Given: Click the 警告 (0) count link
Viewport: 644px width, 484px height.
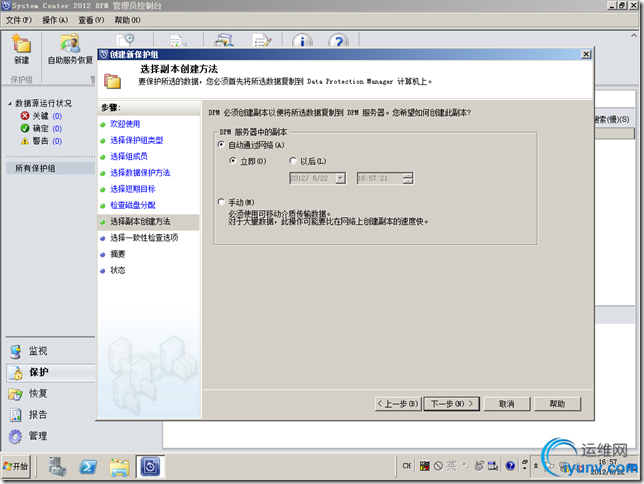Looking at the screenshot, I should pos(57,141).
